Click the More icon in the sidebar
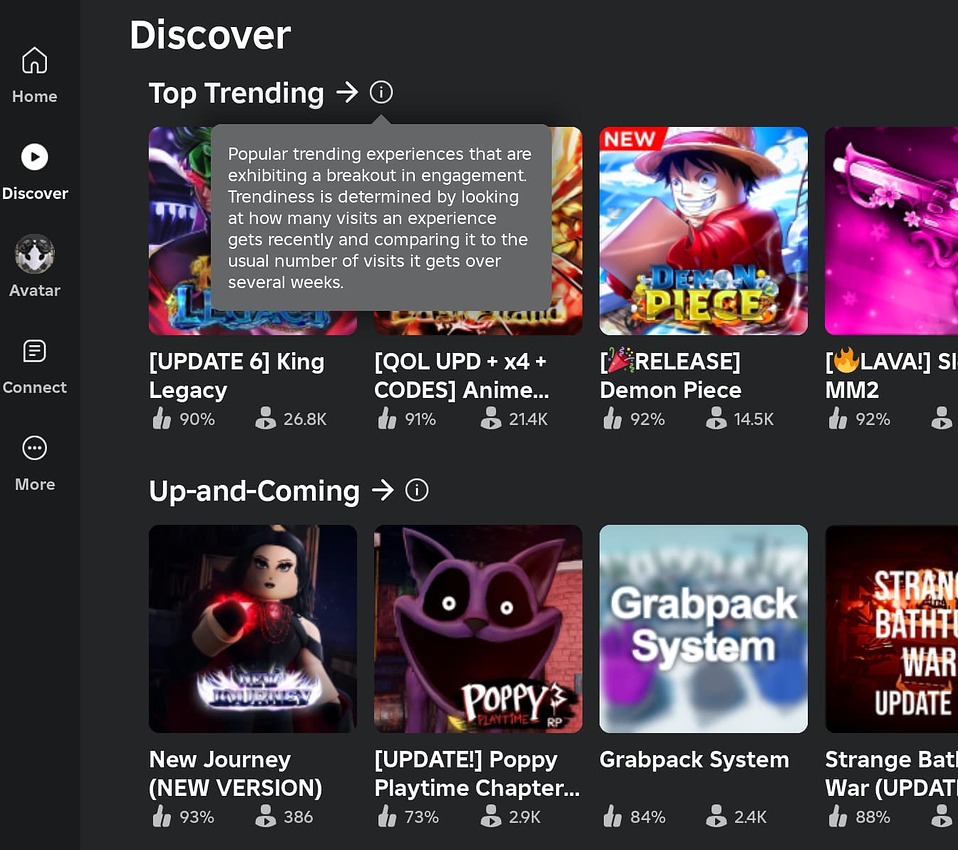958x850 pixels. click(34, 447)
